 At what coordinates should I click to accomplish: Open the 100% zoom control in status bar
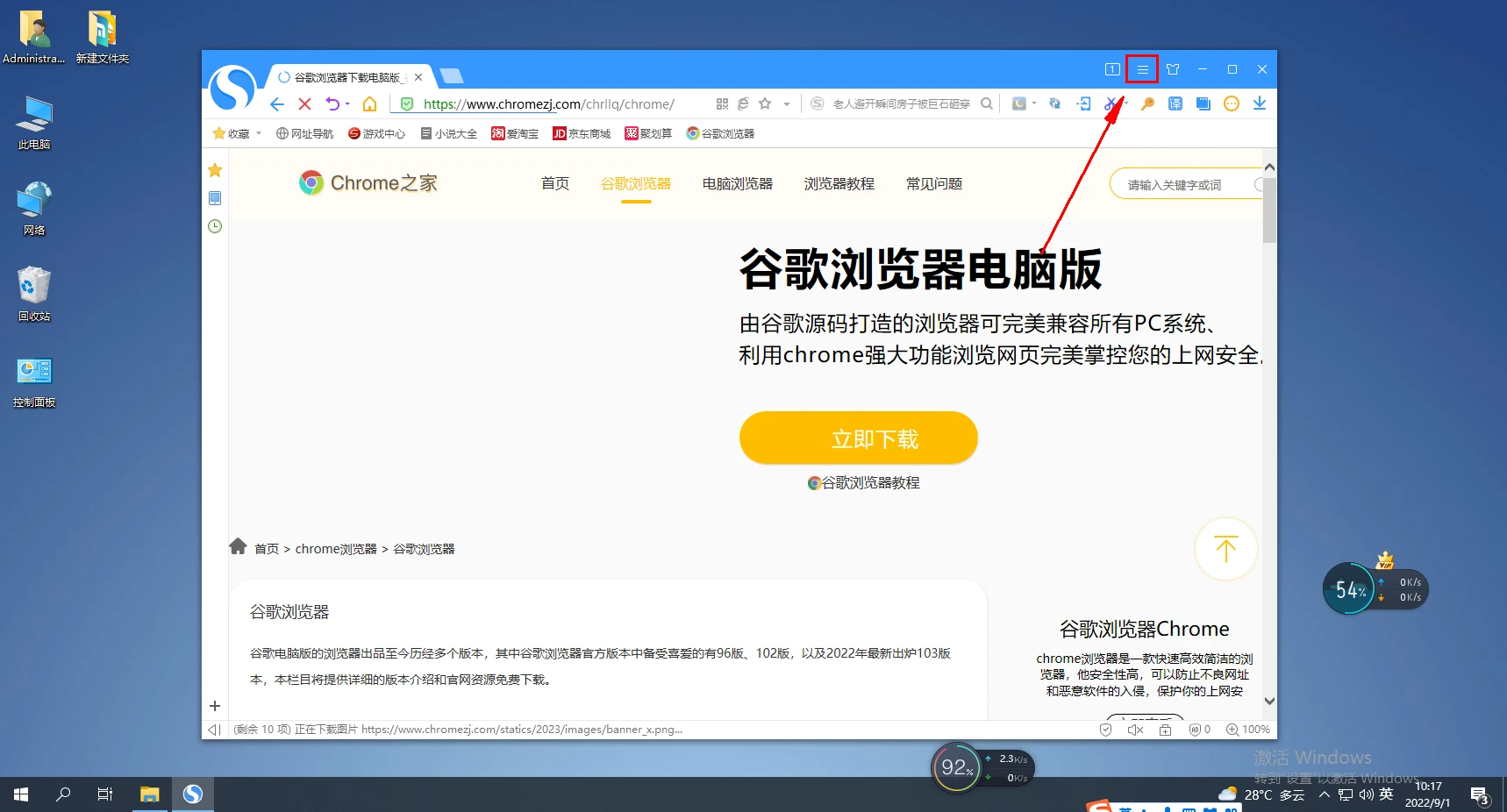pyautogui.click(x=1247, y=730)
